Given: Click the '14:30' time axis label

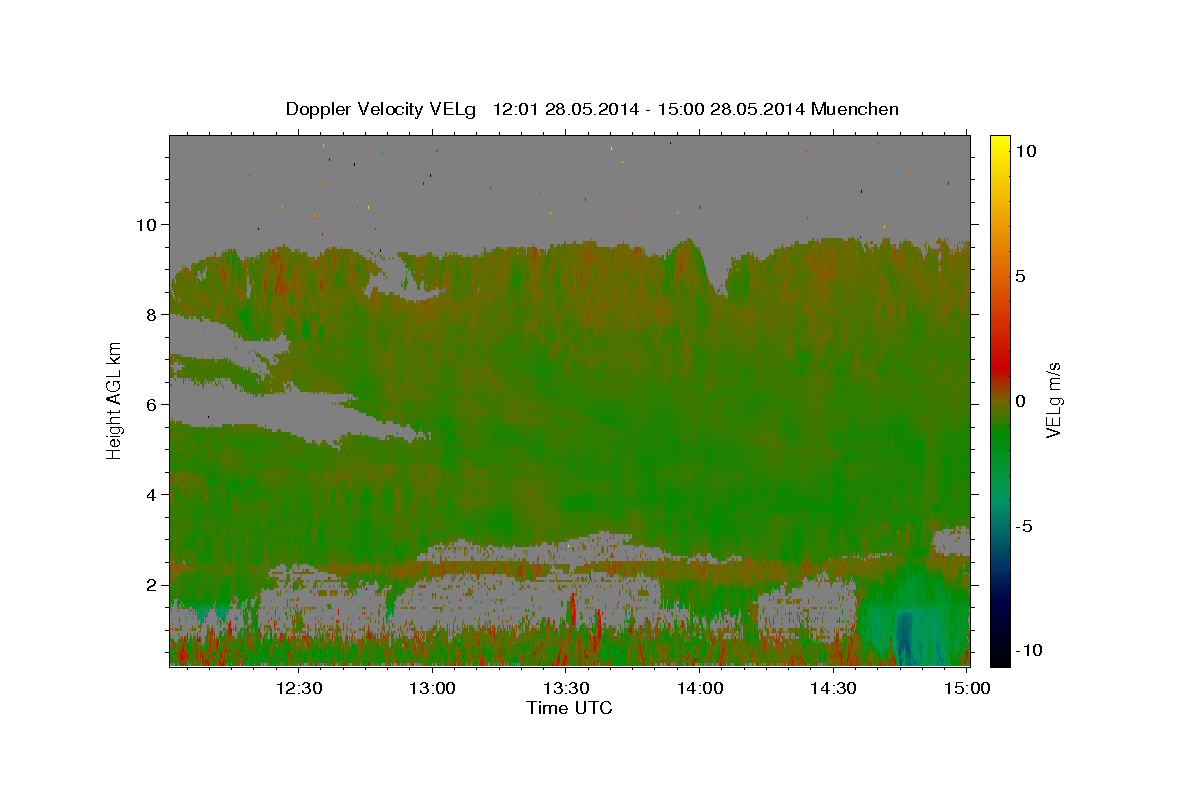Looking at the screenshot, I should [832, 688].
